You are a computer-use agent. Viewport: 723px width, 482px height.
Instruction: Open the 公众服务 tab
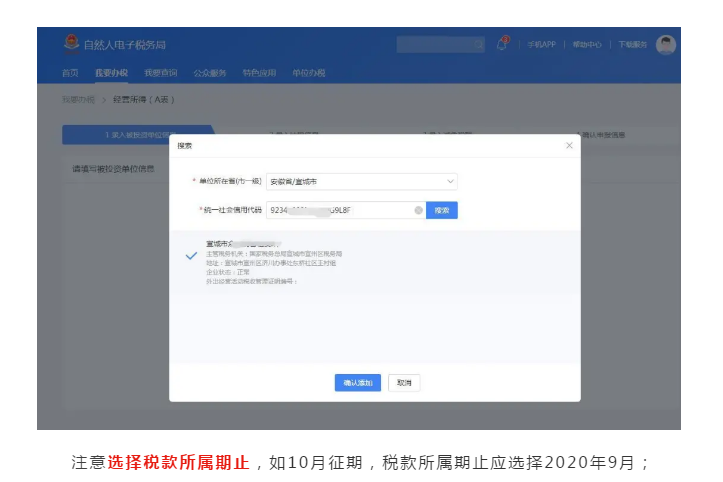[210, 73]
